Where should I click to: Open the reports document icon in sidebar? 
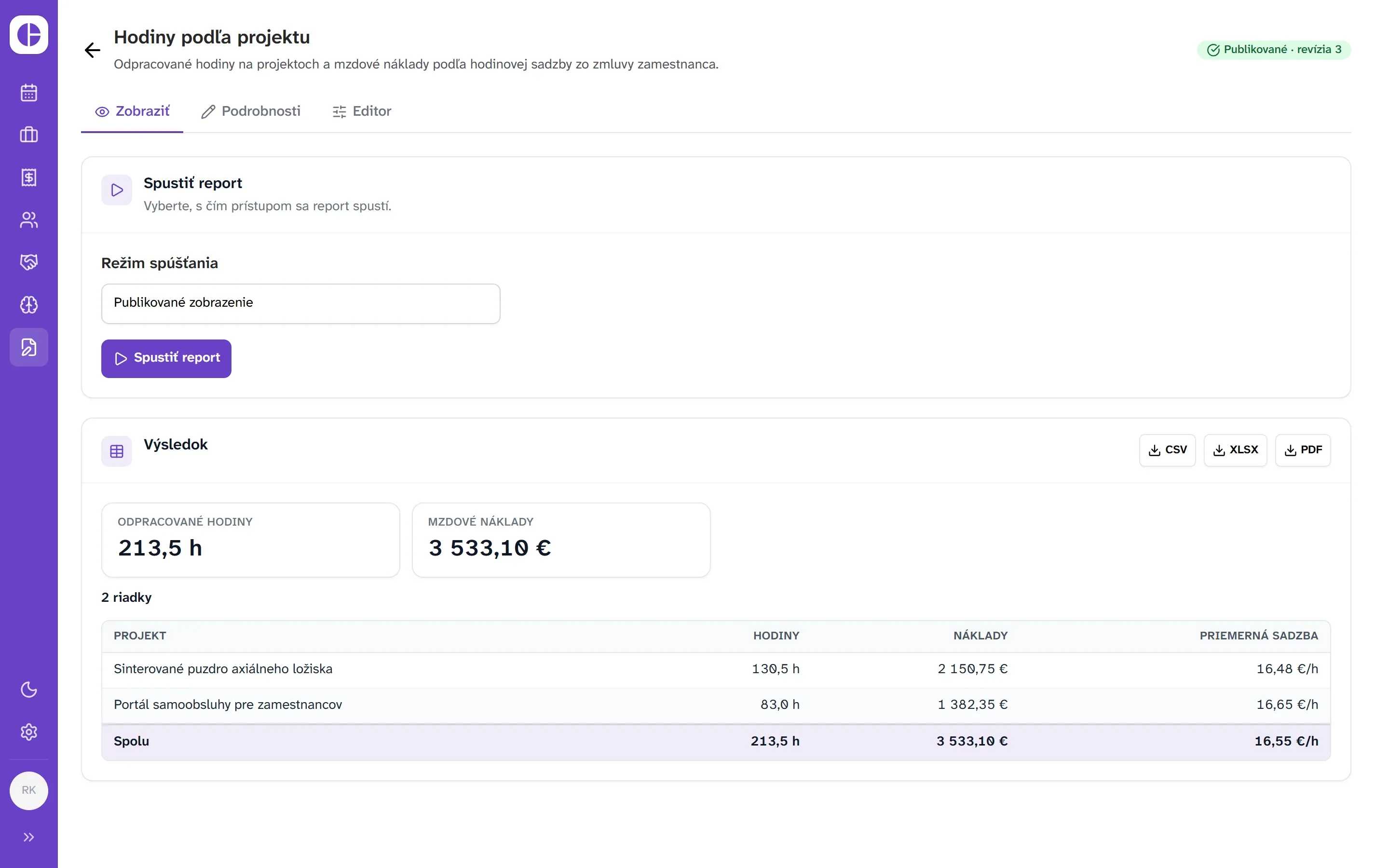tap(29, 347)
